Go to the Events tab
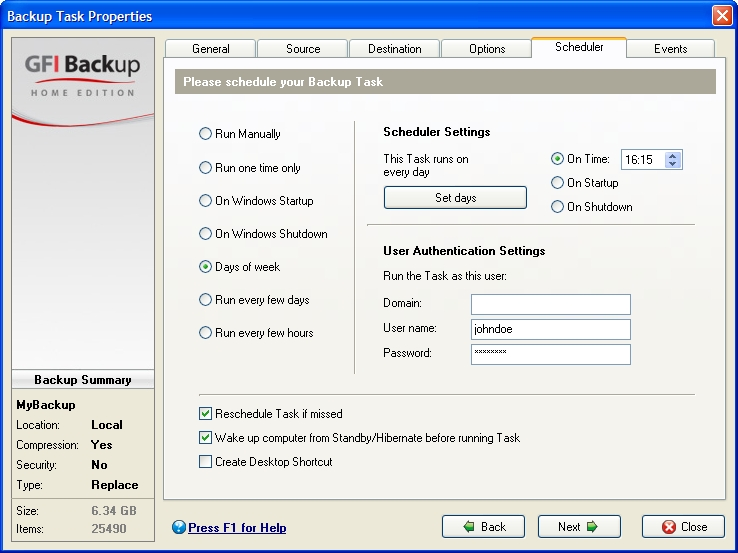 [670, 49]
